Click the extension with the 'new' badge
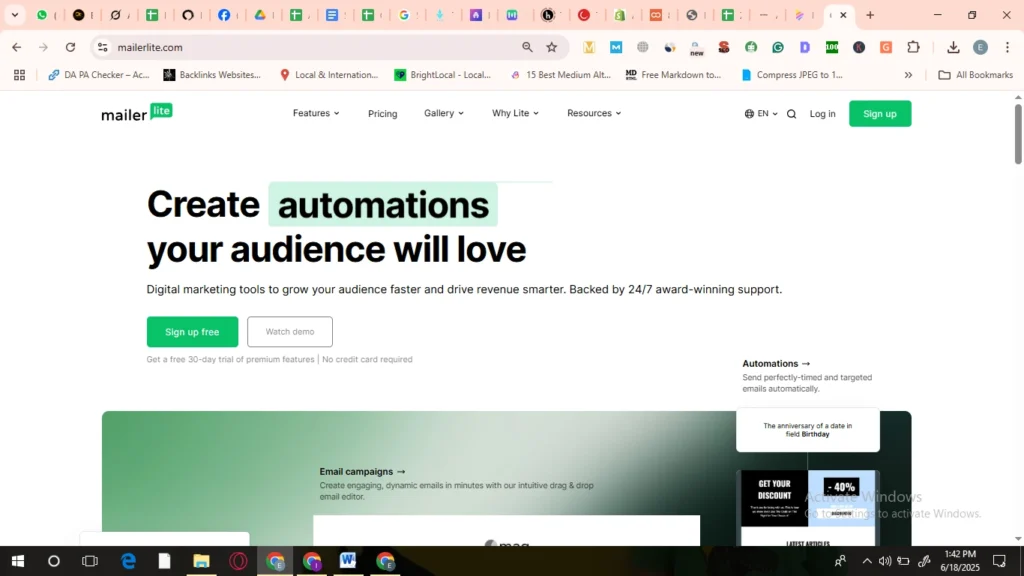This screenshot has height=576, width=1024. coord(696,48)
